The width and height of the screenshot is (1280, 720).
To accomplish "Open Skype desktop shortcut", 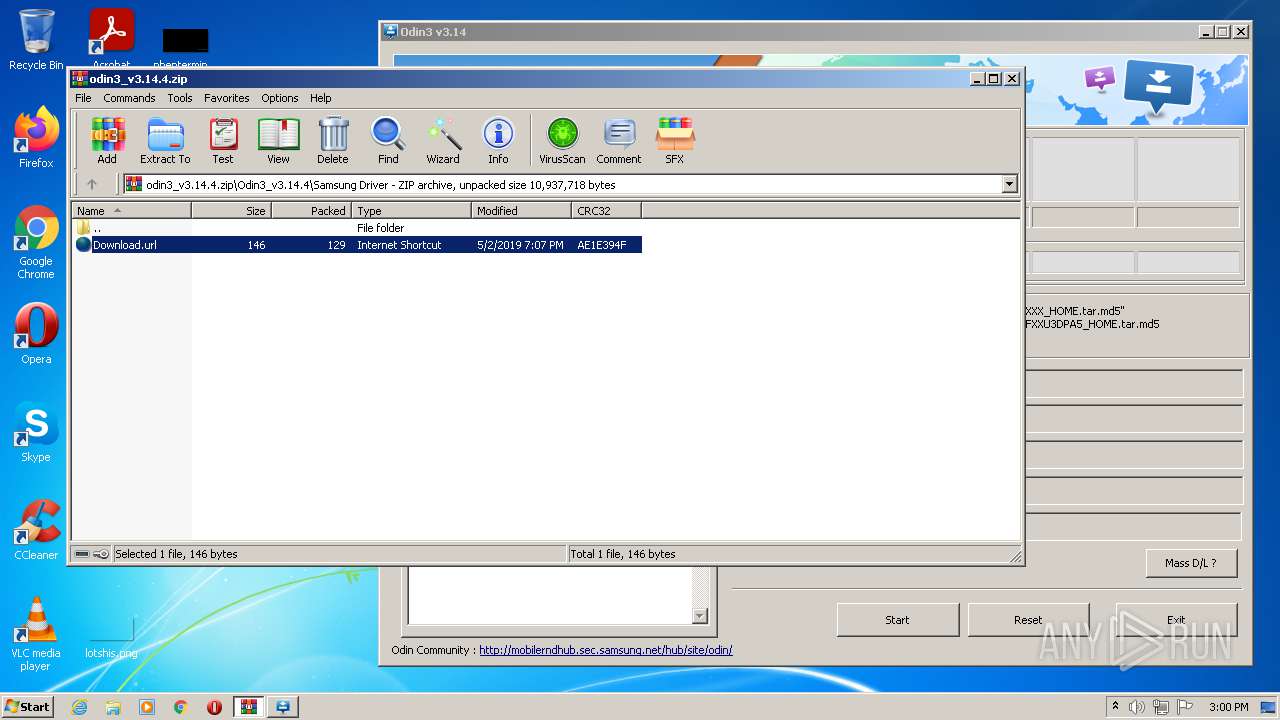I will click(x=36, y=432).
